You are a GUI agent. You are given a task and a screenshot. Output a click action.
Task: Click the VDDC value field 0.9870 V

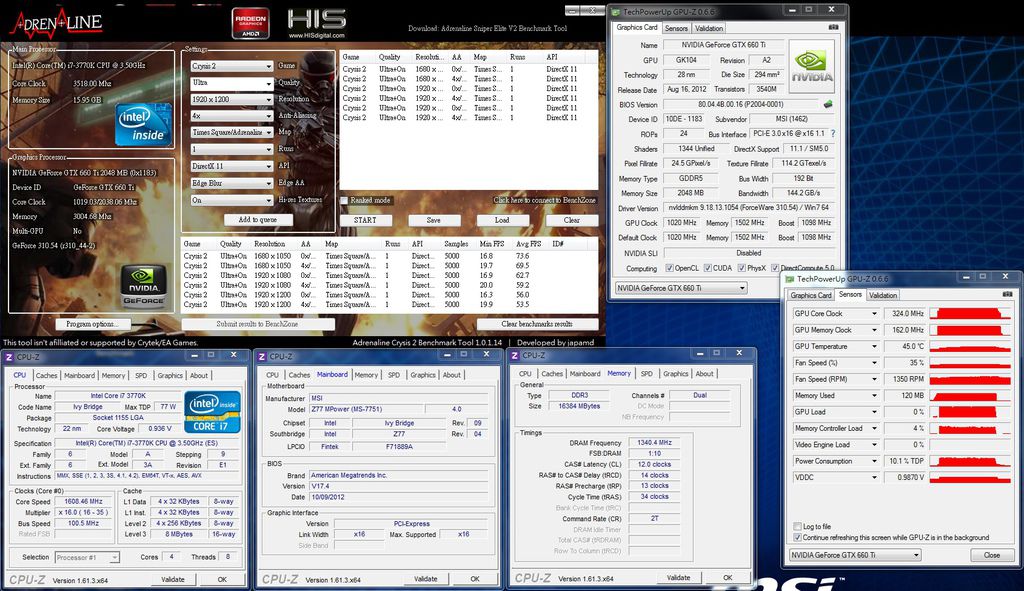point(904,477)
